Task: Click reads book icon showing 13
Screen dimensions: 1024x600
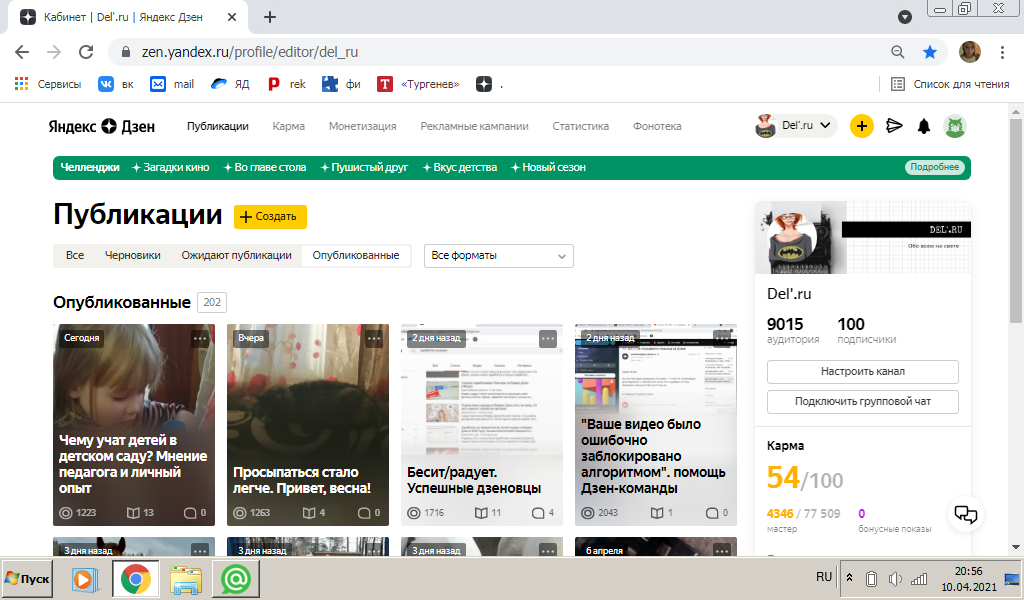Action: [x=133, y=513]
